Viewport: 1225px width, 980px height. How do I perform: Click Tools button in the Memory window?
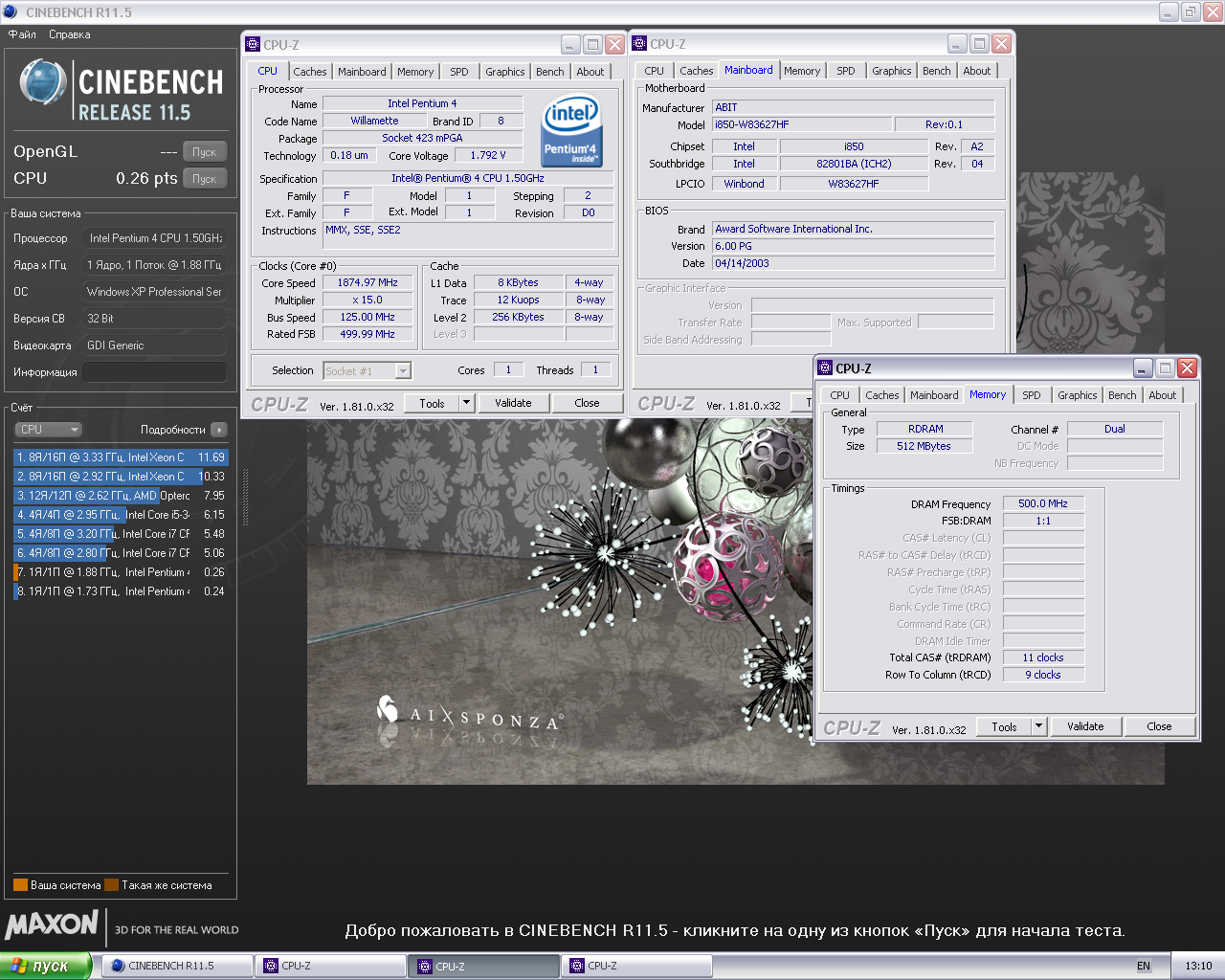pos(1005,726)
